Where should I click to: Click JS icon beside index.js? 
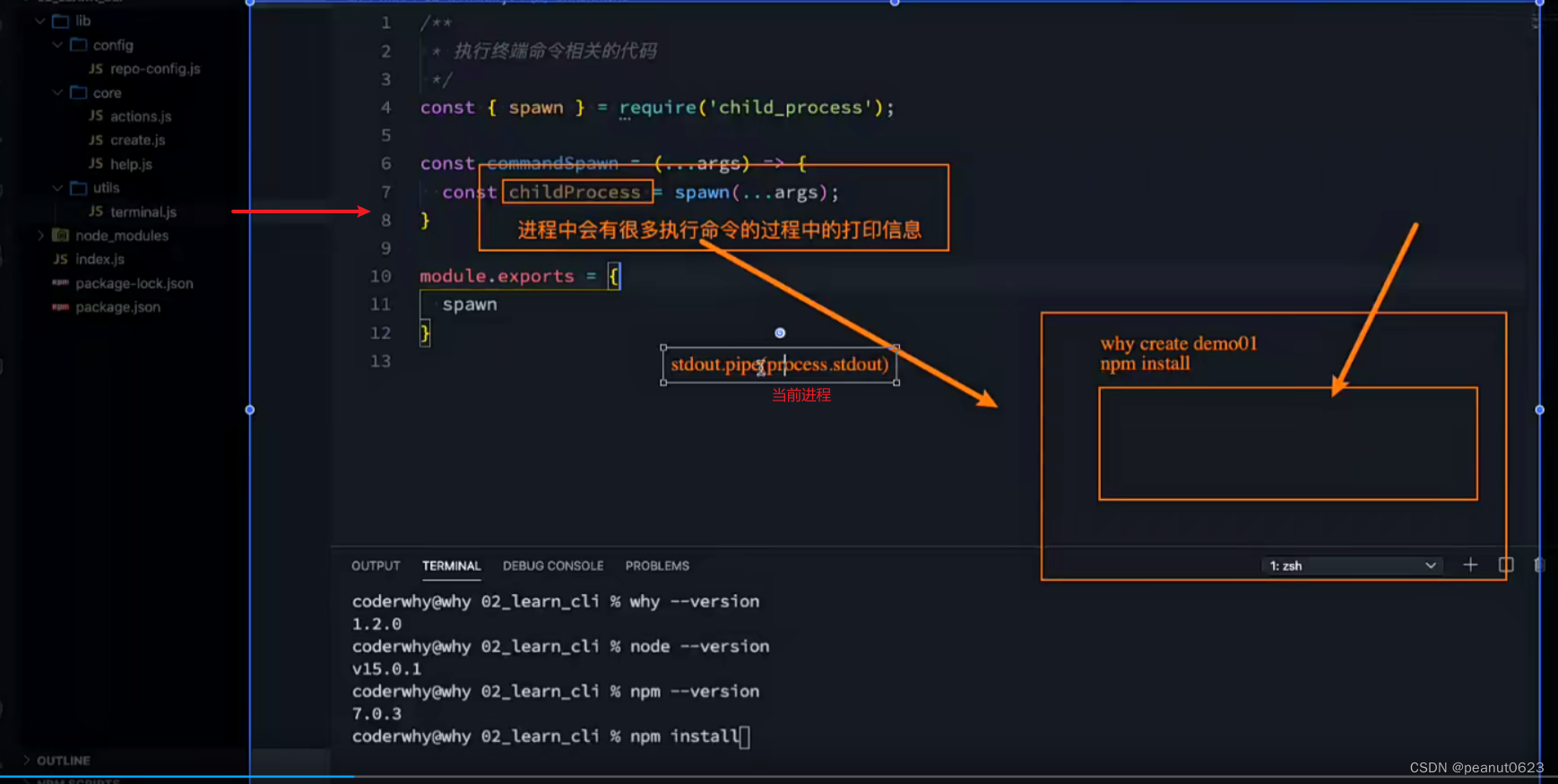pyautogui.click(x=61, y=259)
